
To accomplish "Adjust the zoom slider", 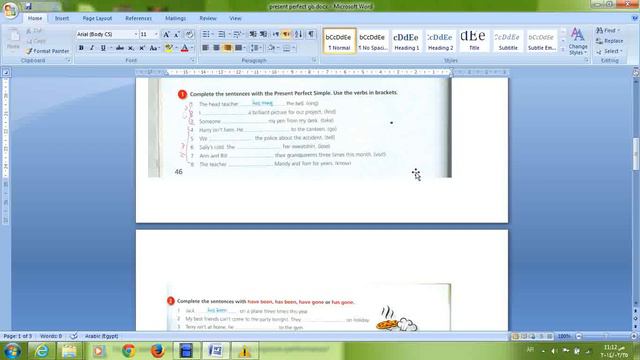I will (x=606, y=336).
